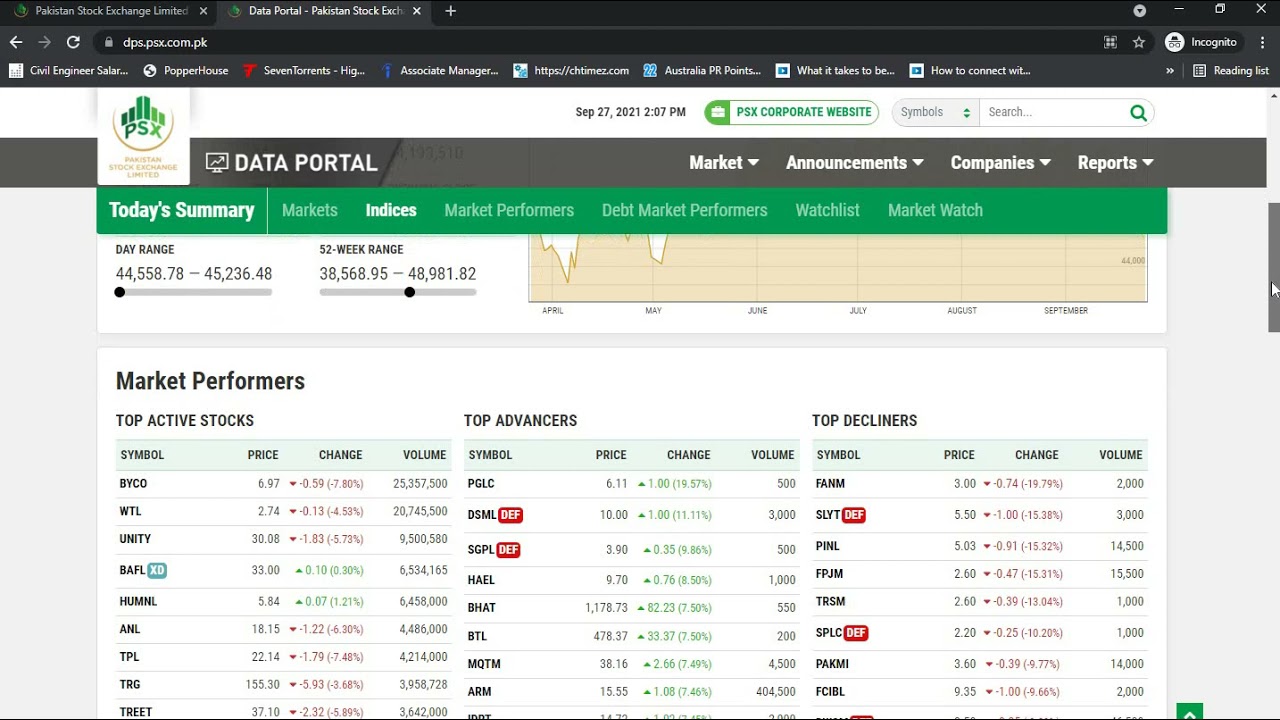
Task: Click TOP ADVANCERS Volume column header
Action: tap(773, 455)
